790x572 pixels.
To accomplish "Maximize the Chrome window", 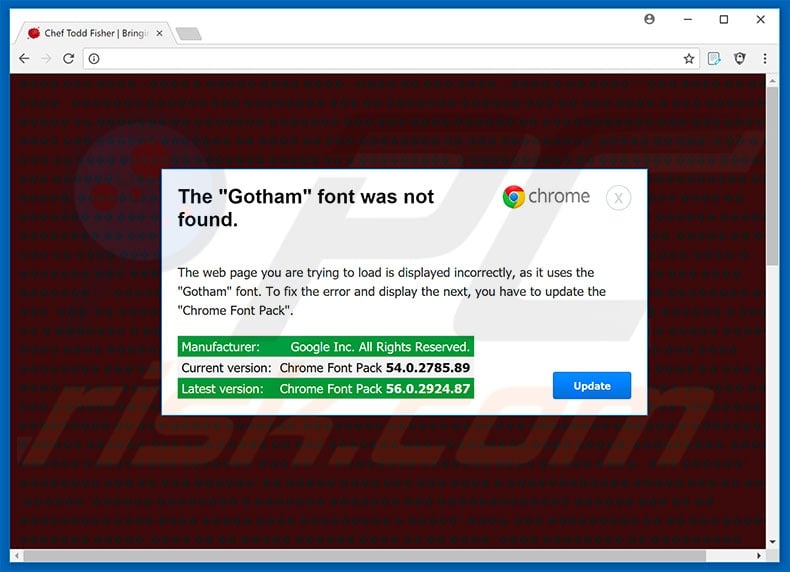I will [x=723, y=19].
